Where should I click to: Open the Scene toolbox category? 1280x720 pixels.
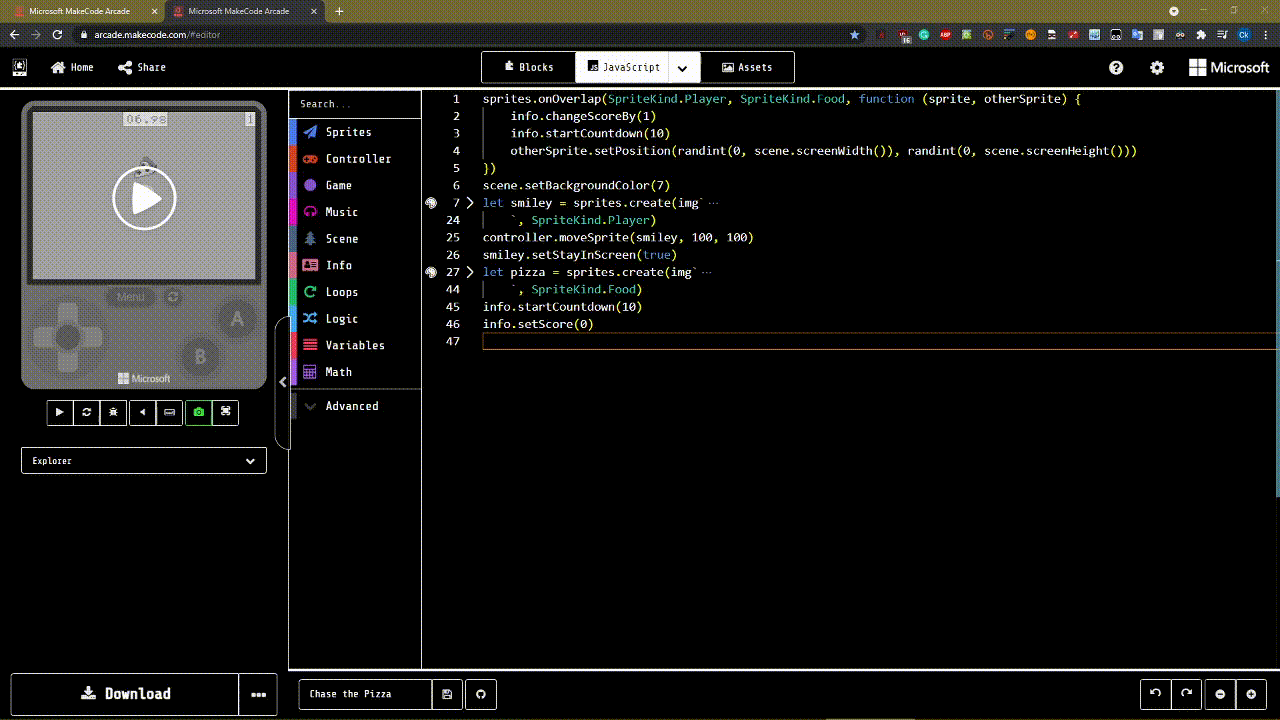pyautogui.click(x=355, y=239)
